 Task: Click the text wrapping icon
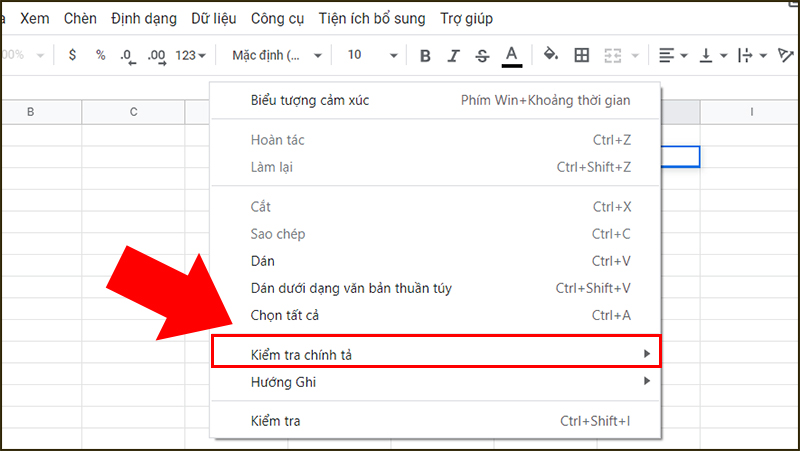[745, 55]
